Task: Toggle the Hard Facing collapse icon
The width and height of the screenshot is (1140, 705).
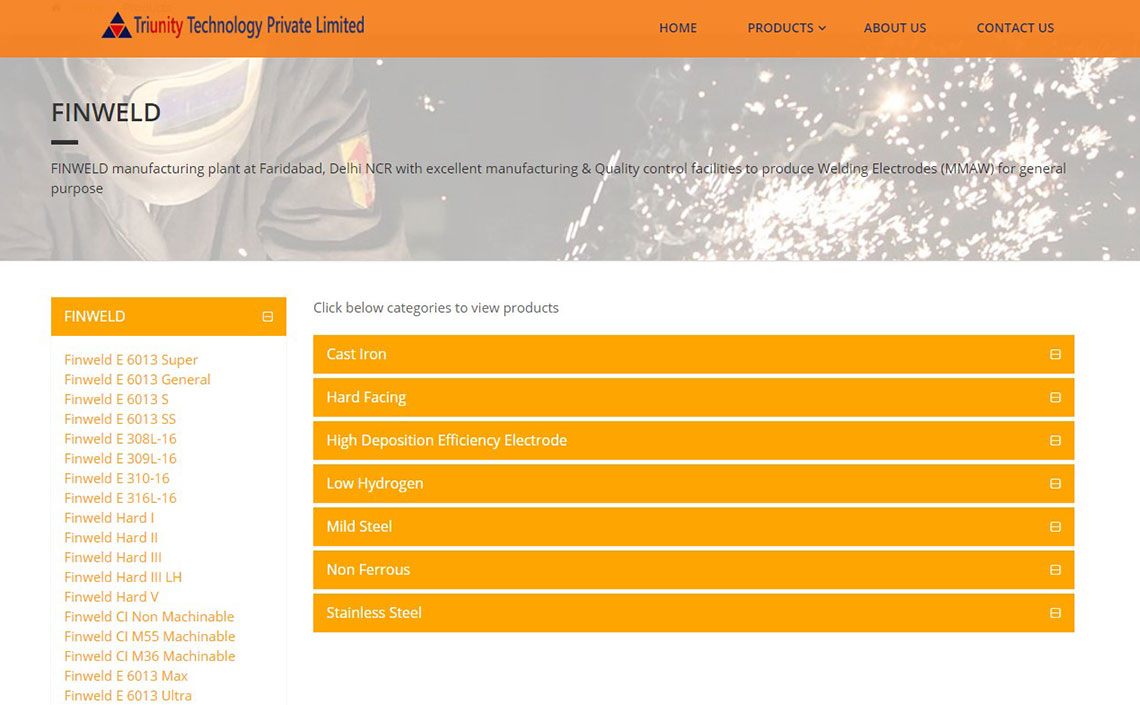Action: [1055, 398]
